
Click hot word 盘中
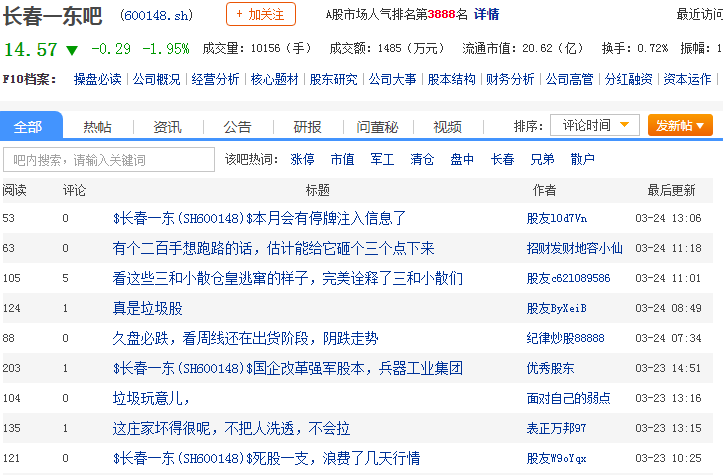tap(462, 160)
